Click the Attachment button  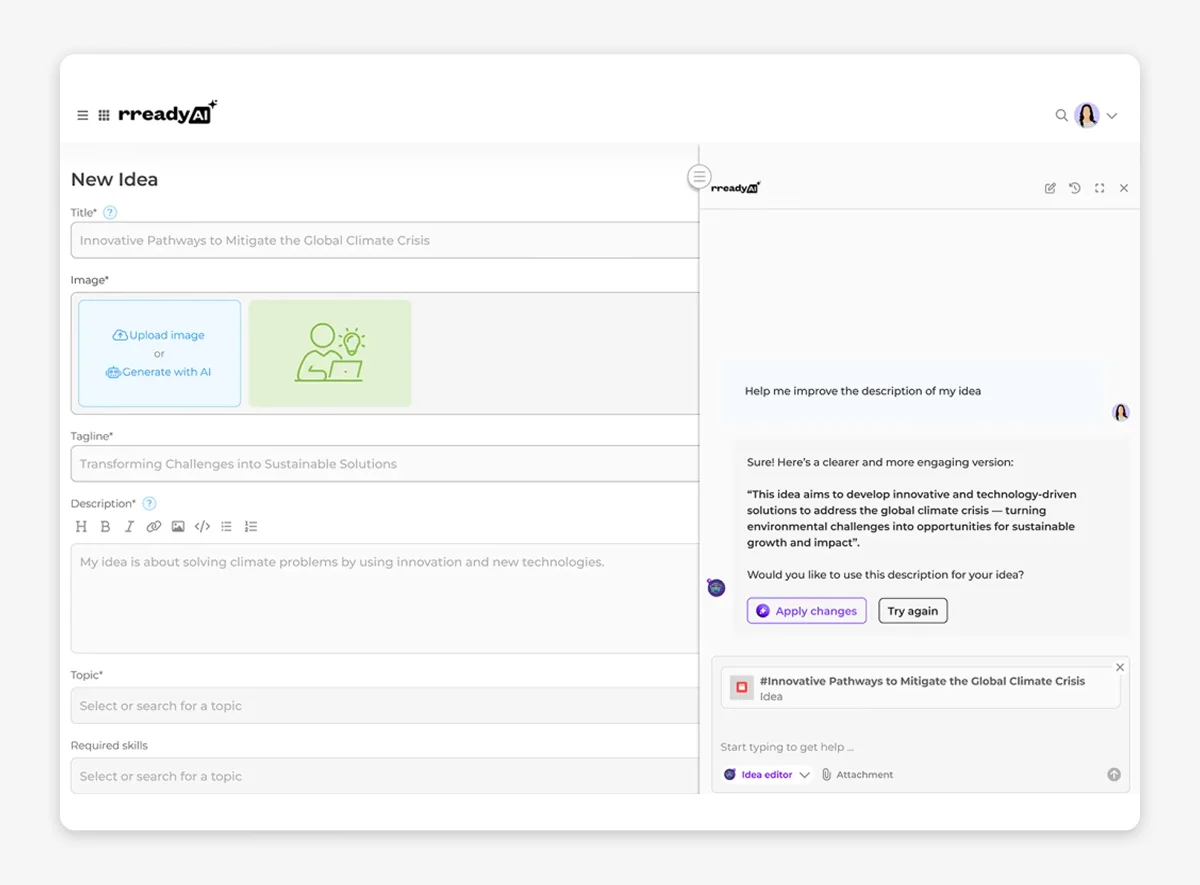[x=858, y=775]
